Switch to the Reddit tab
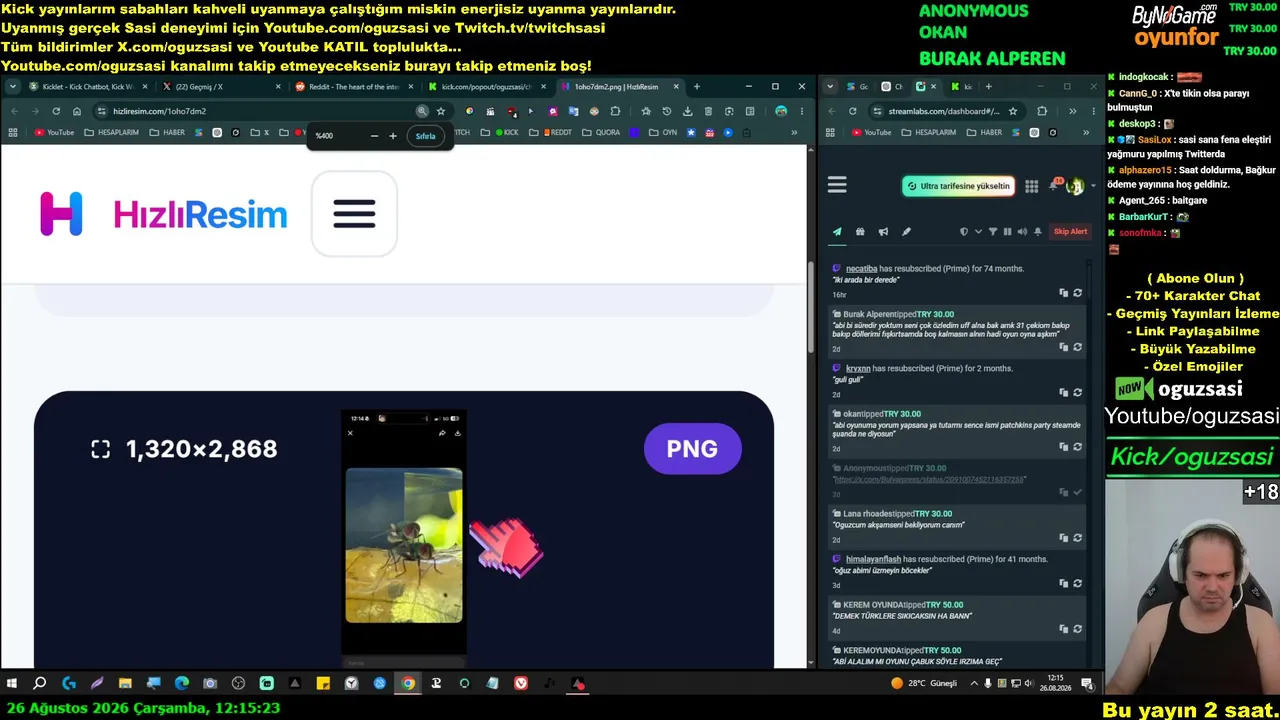Screen dimensions: 1280x720 (x=355, y=87)
